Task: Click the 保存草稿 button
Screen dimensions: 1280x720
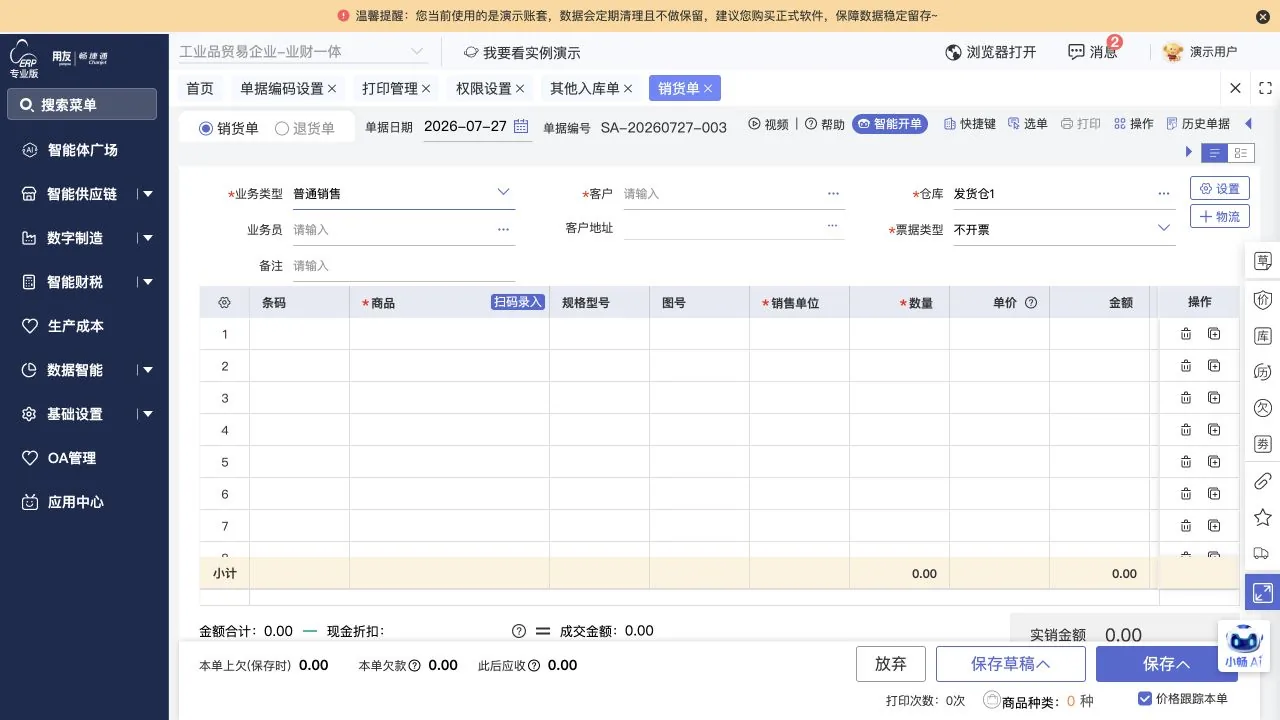Action: click(x=1011, y=664)
